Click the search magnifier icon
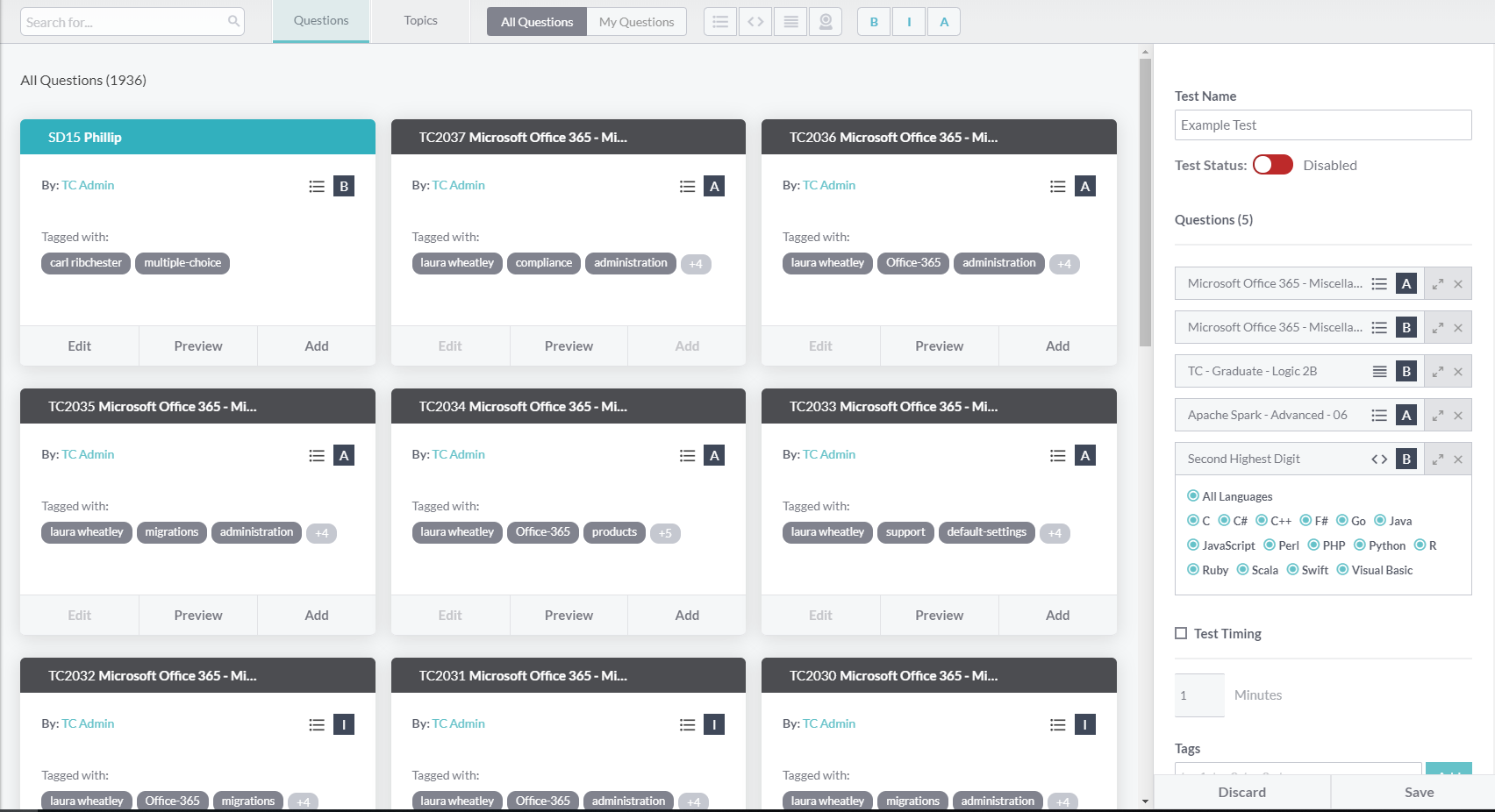 [x=233, y=21]
